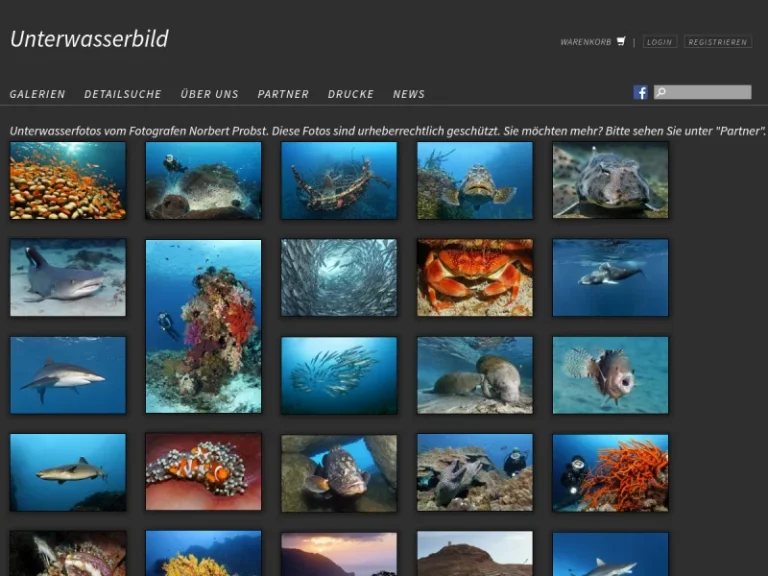Open the Galerien menu

pyautogui.click(x=37, y=94)
